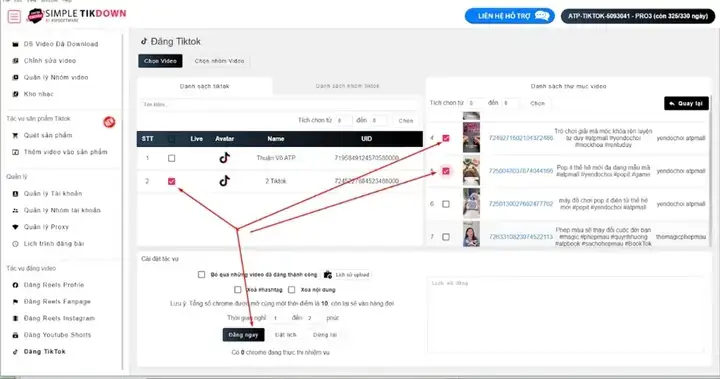Image resolution: width=720 pixels, height=379 pixels.
Task: Uncheck video row 5 checkbox
Action: tap(446, 171)
